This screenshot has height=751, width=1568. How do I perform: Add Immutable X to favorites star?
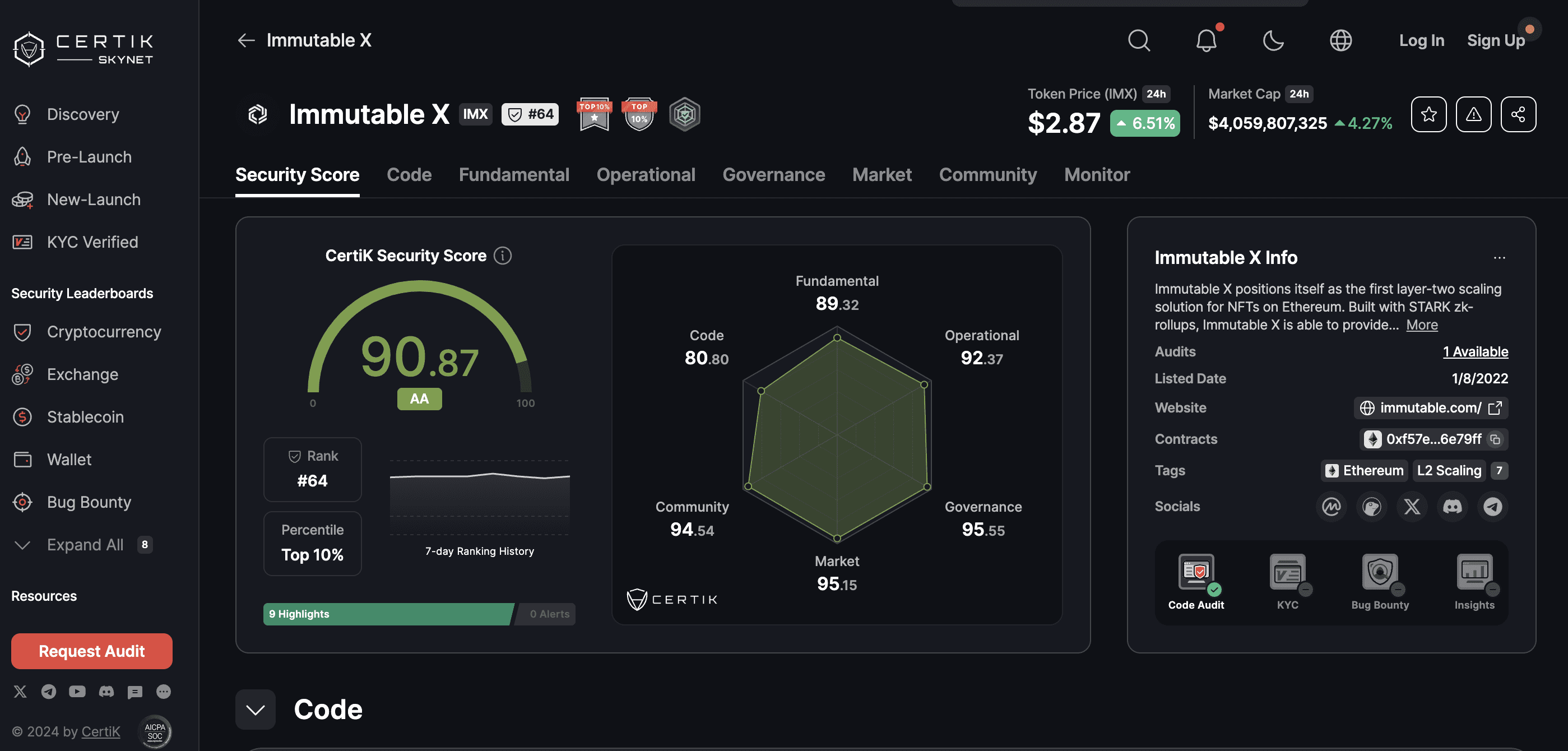coord(1428,114)
